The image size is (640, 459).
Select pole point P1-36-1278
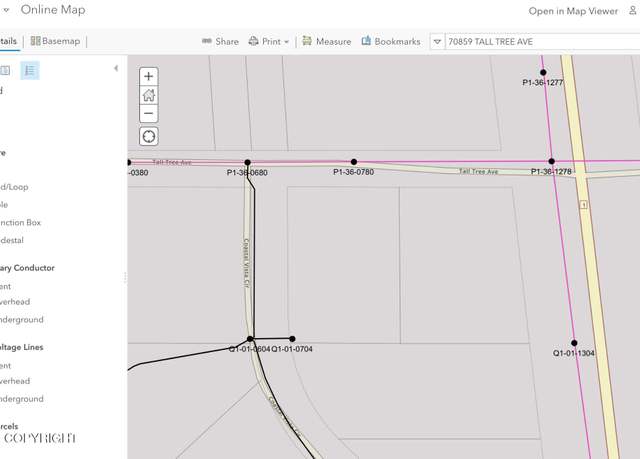pyautogui.click(x=551, y=161)
